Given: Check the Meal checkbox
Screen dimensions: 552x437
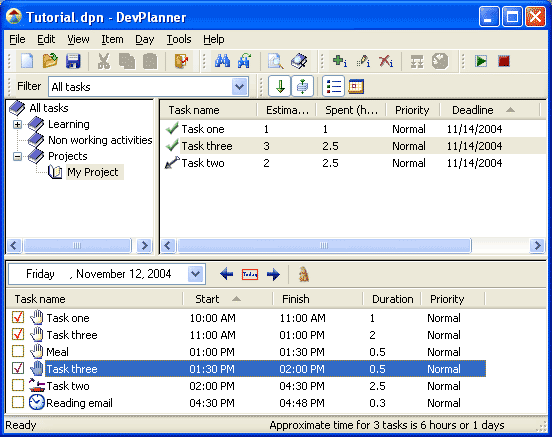Looking at the screenshot, I should pos(18,351).
